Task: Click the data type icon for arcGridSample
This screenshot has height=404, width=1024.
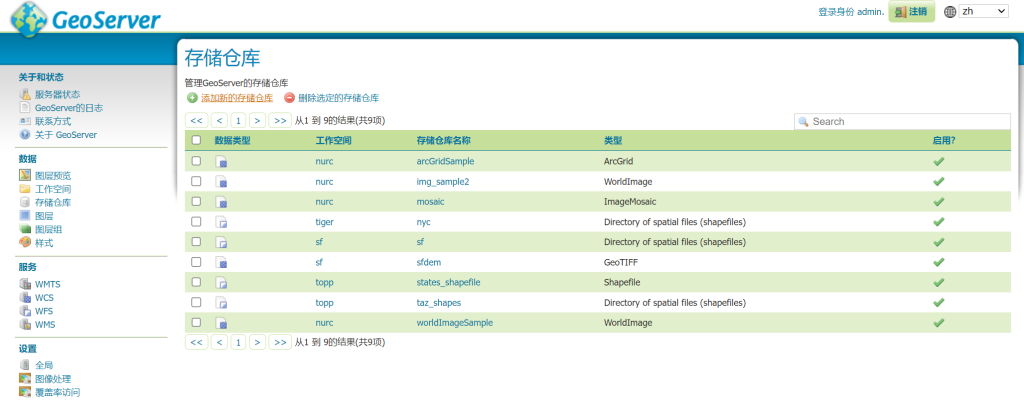Action: pos(222,161)
